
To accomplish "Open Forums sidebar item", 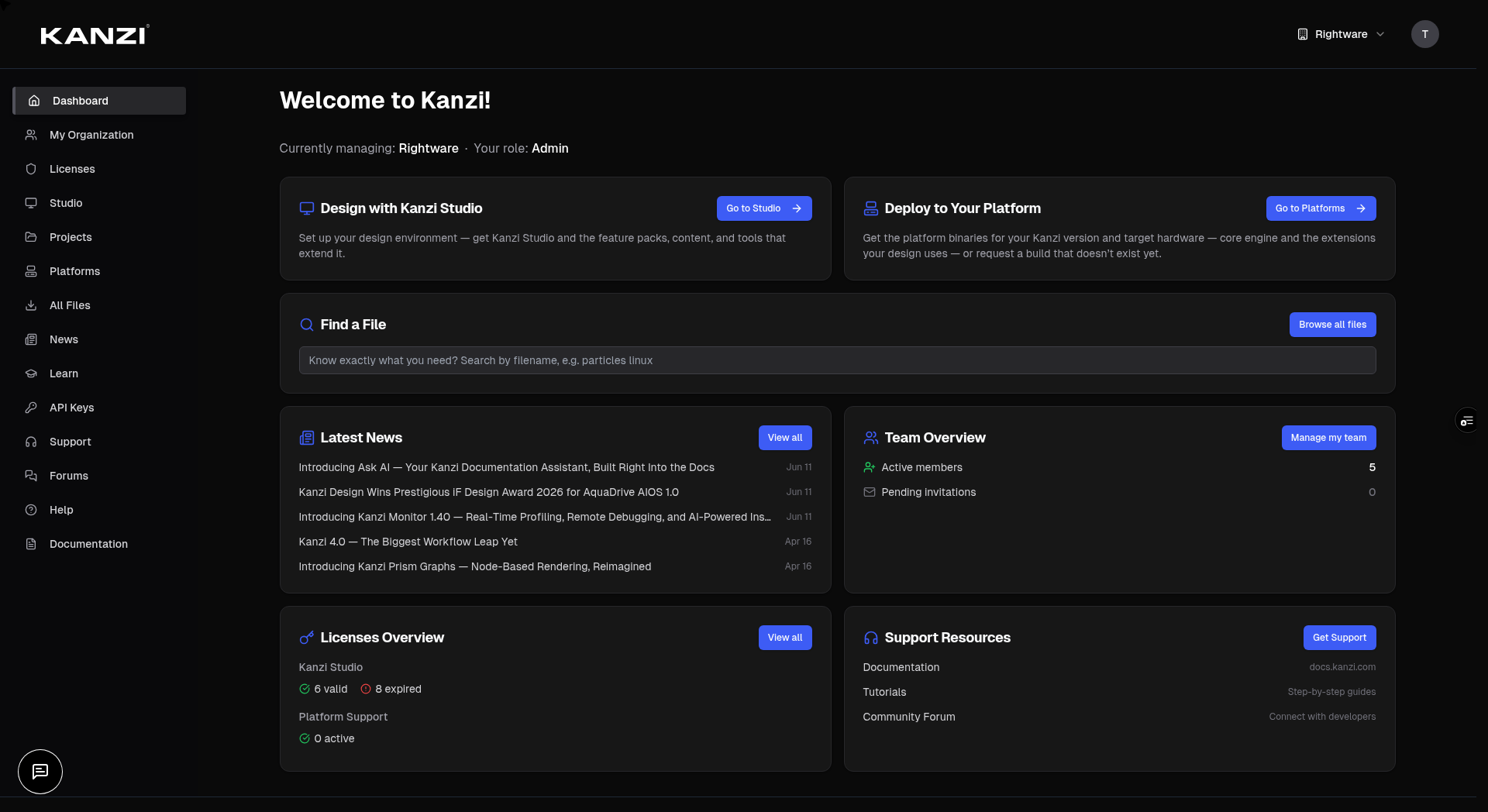I will [99, 476].
